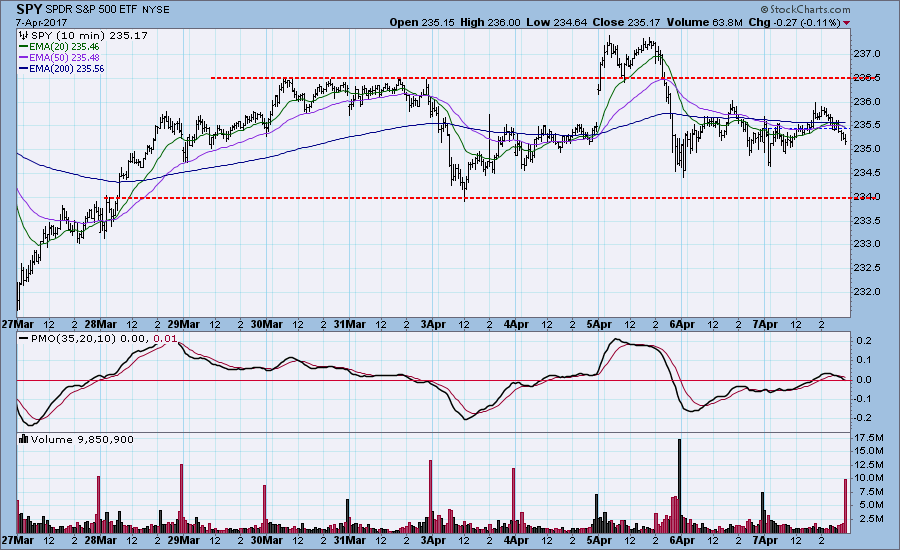The height and width of the screenshot is (550, 900).
Task: Click the 2.5M volume axis label
Action: click(872, 518)
